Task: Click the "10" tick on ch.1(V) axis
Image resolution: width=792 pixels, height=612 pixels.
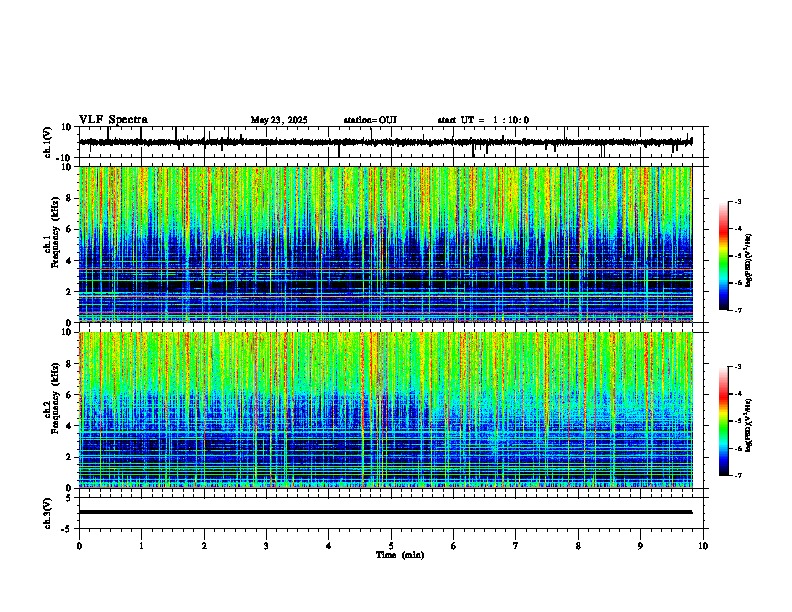Action: [67, 127]
